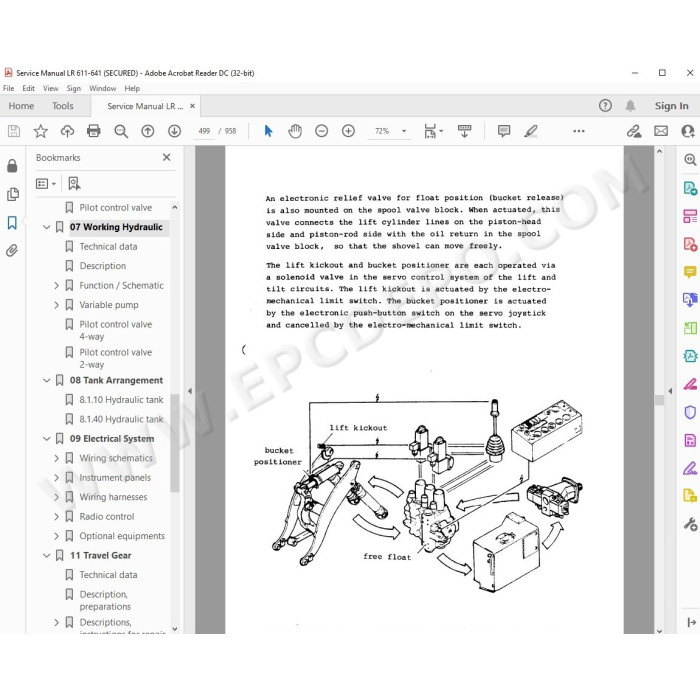Add file to starred via star icon

[x=41, y=131]
